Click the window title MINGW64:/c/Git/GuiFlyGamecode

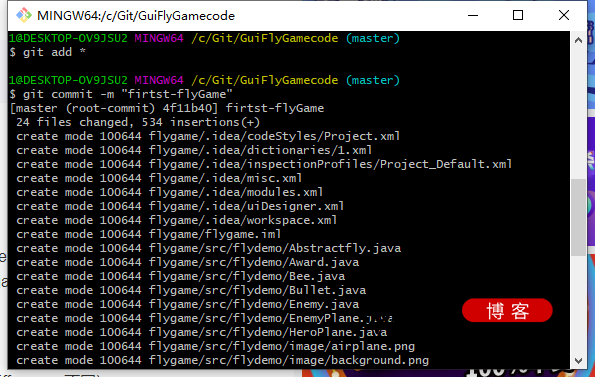pyautogui.click(x=136, y=16)
